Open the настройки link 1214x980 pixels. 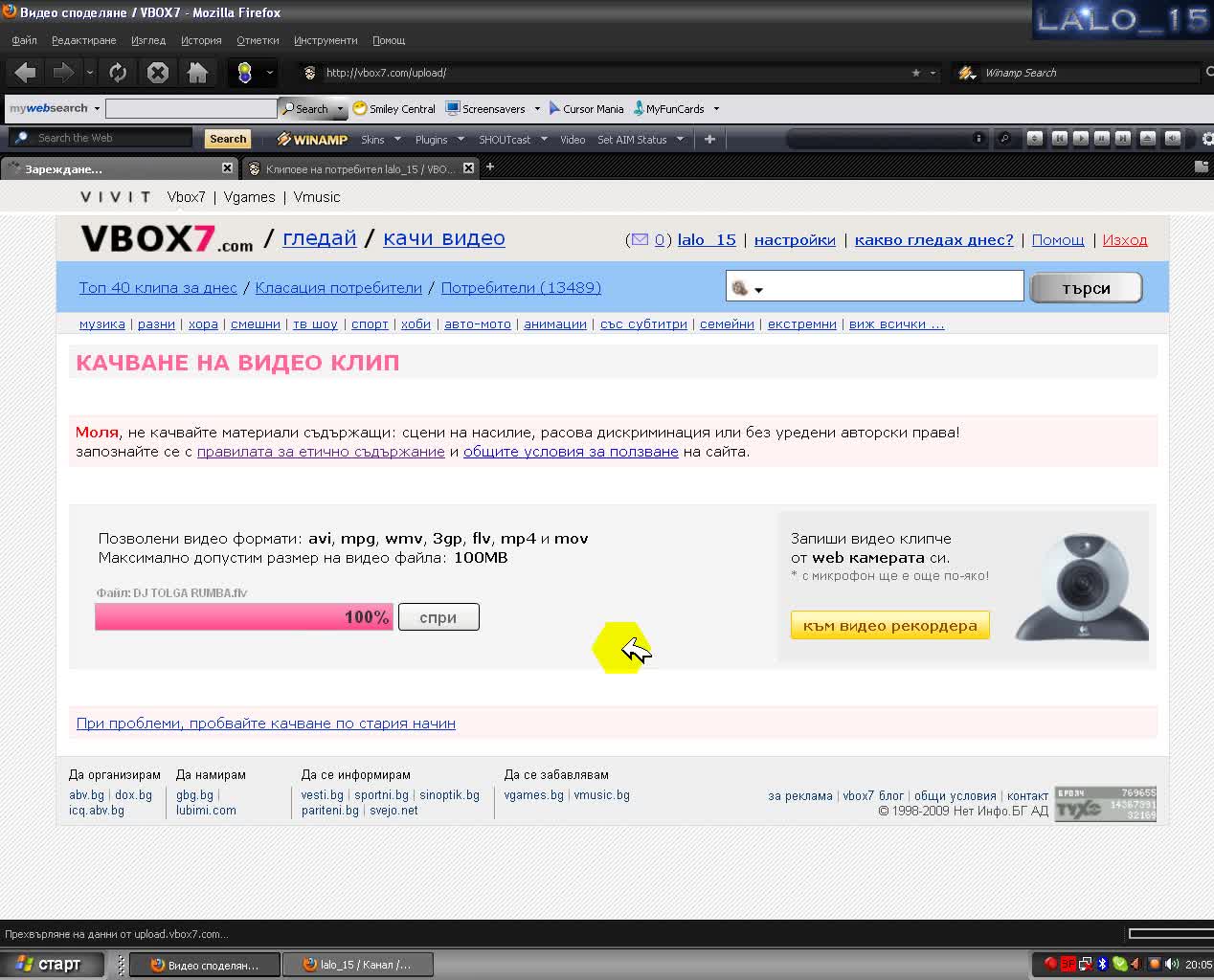[x=795, y=240]
